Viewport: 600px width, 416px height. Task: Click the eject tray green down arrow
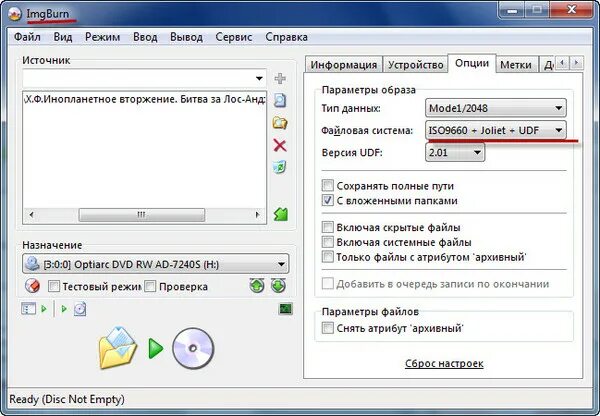pyautogui.click(x=278, y=285)
